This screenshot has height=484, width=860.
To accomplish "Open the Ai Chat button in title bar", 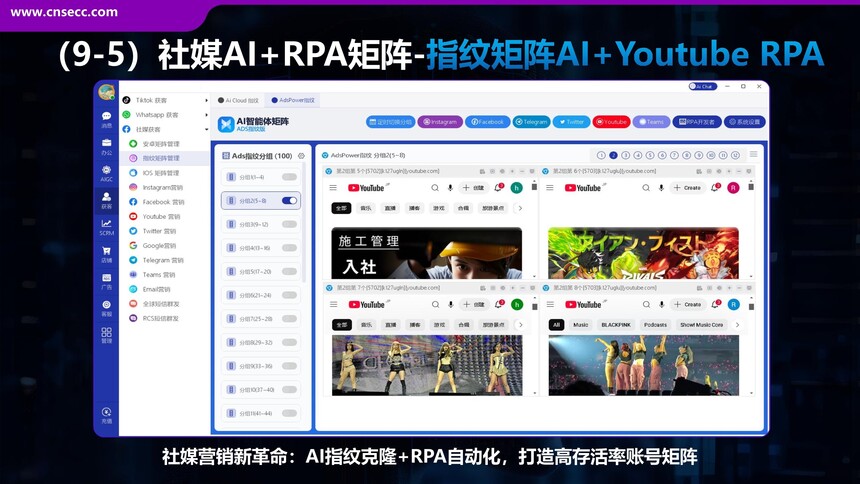I will click(x=703, y=86).
